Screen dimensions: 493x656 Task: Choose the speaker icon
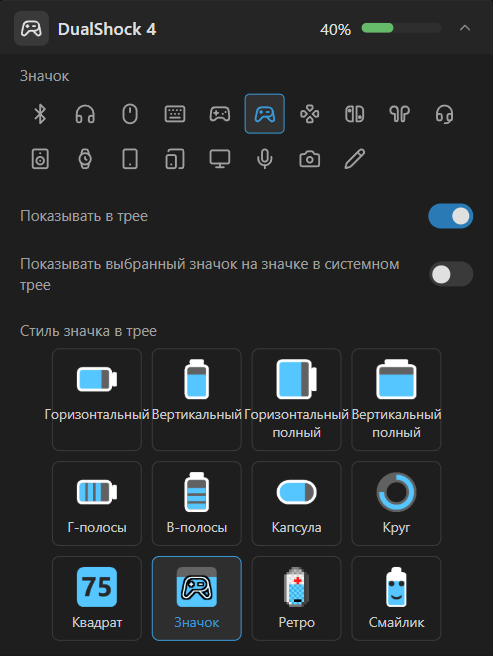click(40, 159)
